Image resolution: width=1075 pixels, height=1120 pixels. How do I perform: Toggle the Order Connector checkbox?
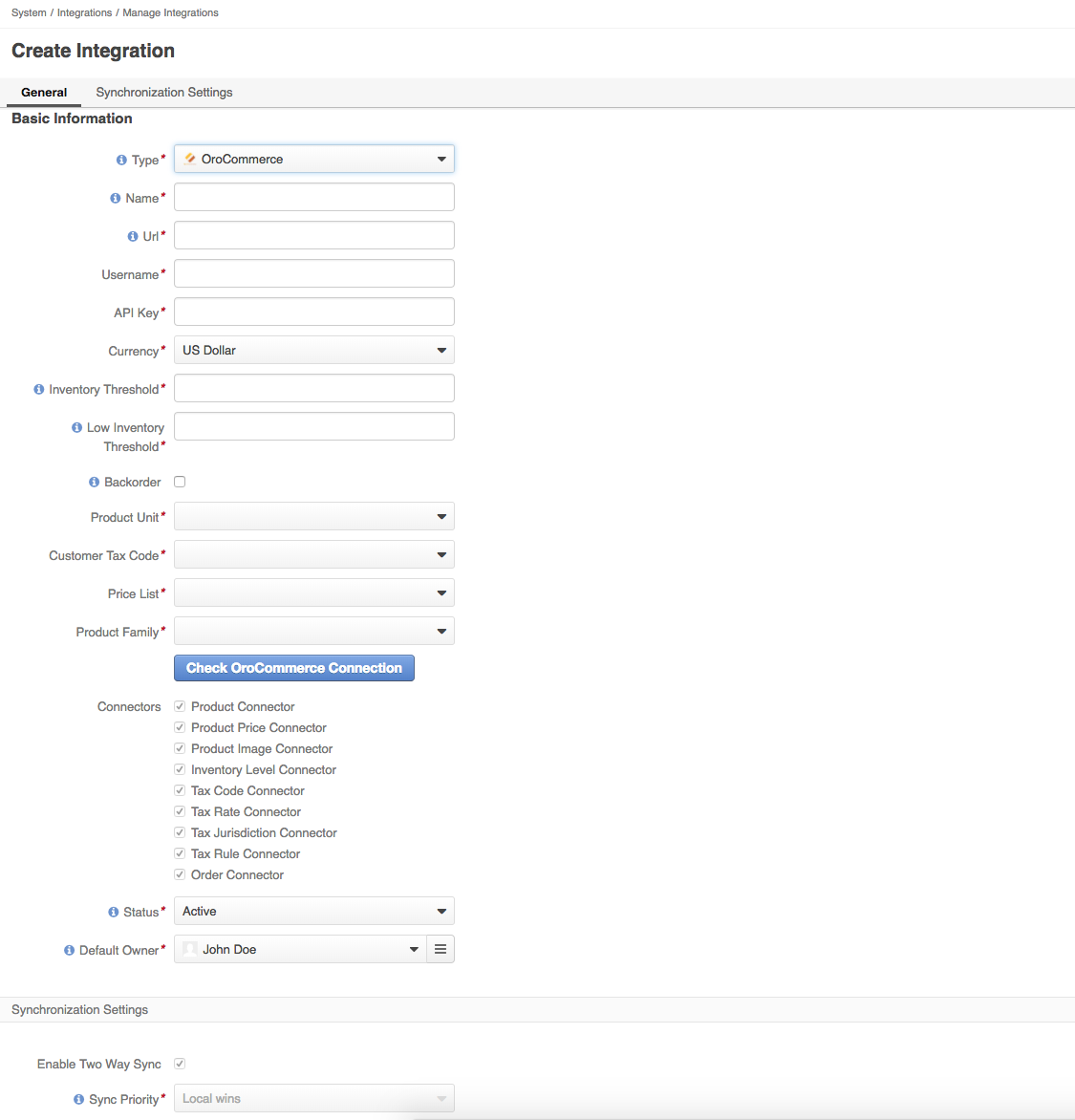click(180, 874)
